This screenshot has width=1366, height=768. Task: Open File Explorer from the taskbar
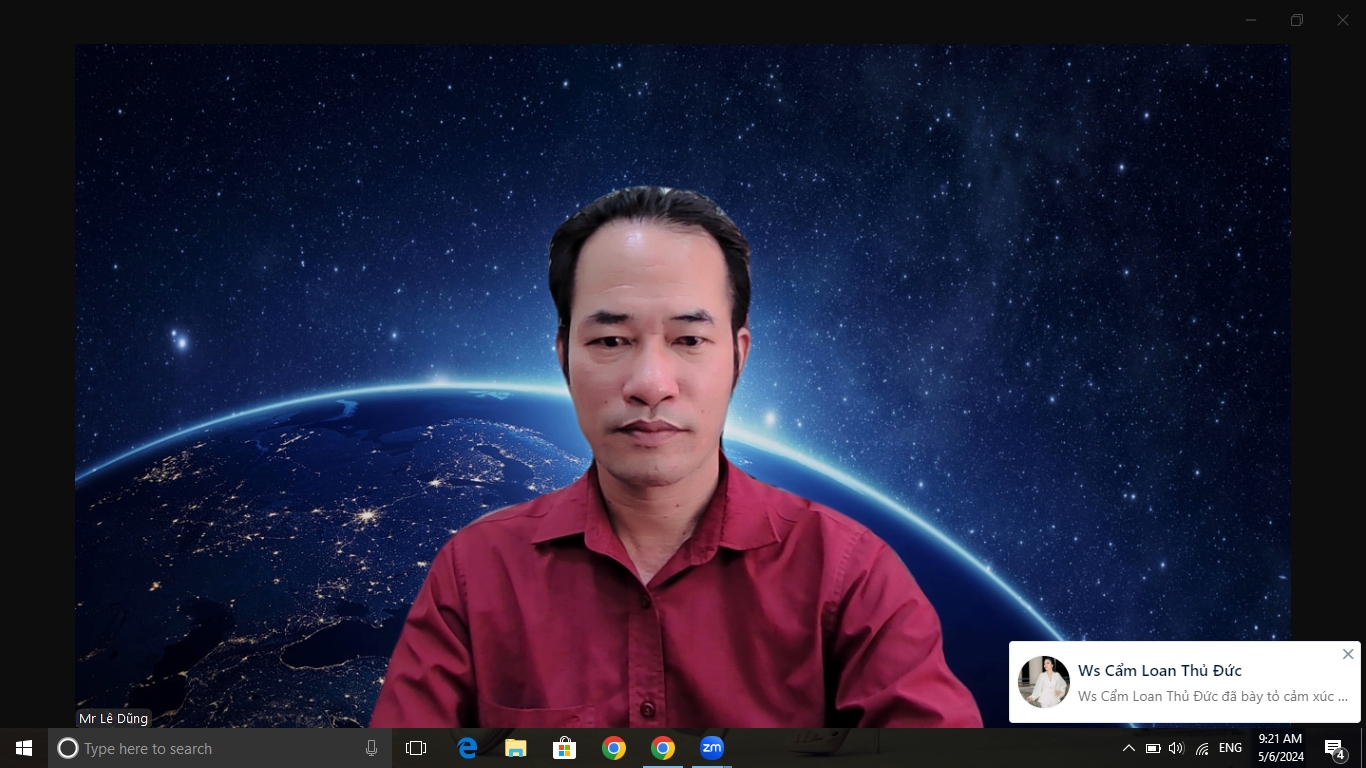pos(516,748)
